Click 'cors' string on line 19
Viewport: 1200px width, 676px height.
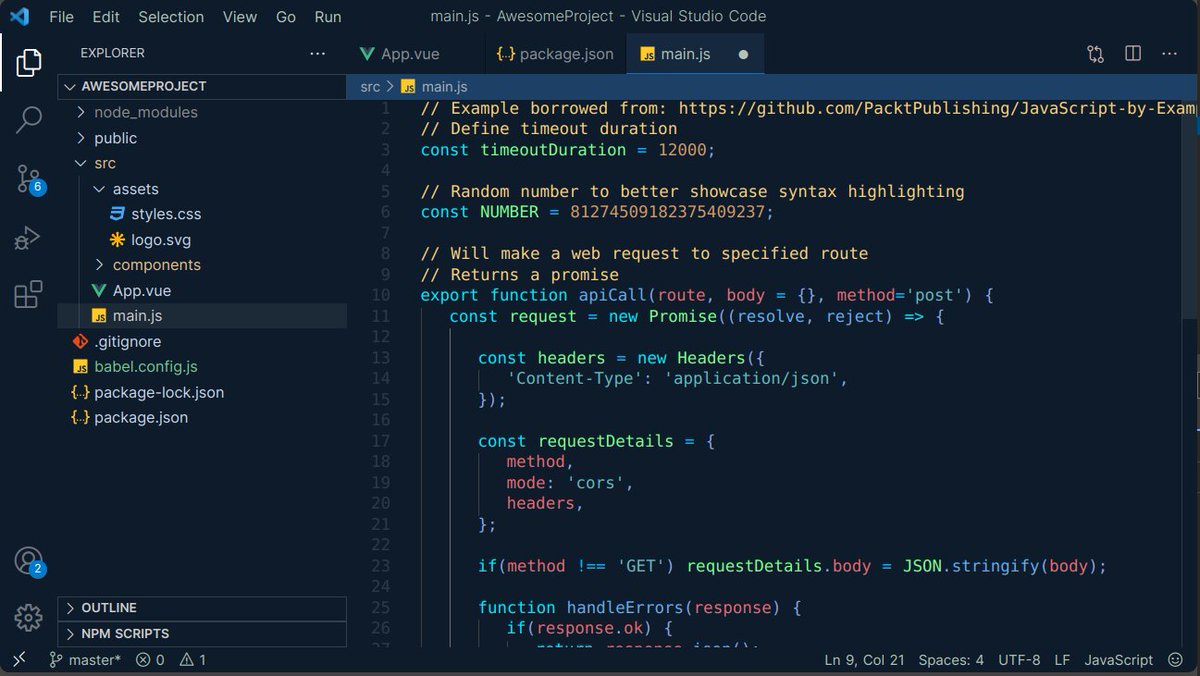tap(596, 482)
